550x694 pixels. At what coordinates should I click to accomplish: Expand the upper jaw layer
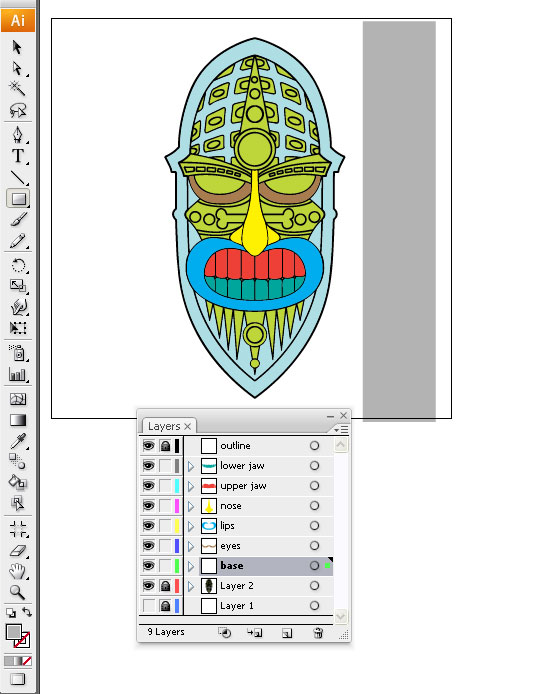tap(191, 486)
